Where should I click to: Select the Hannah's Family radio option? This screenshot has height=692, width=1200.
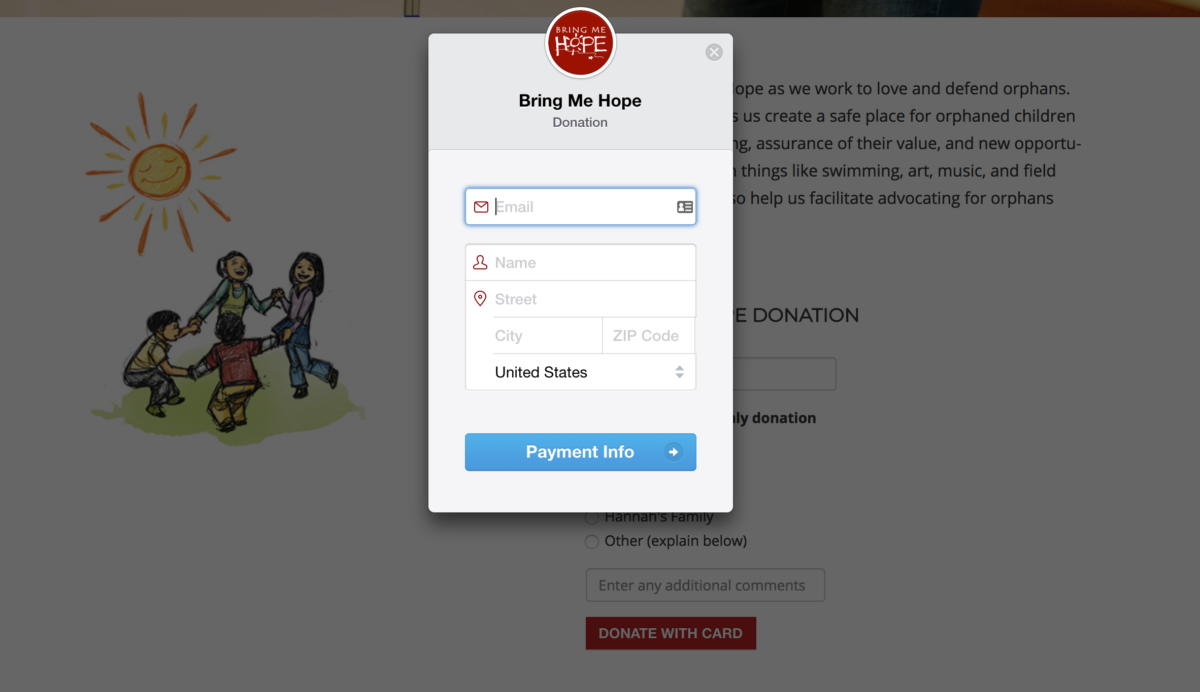pyautogui.click(x=592, y=518)
